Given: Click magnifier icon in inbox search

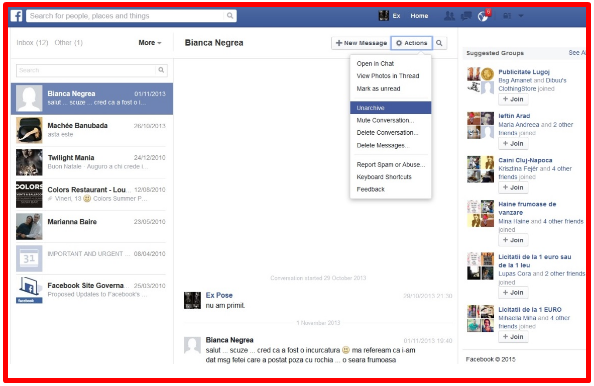Looking at the screenshot, I should coord(161,70).
